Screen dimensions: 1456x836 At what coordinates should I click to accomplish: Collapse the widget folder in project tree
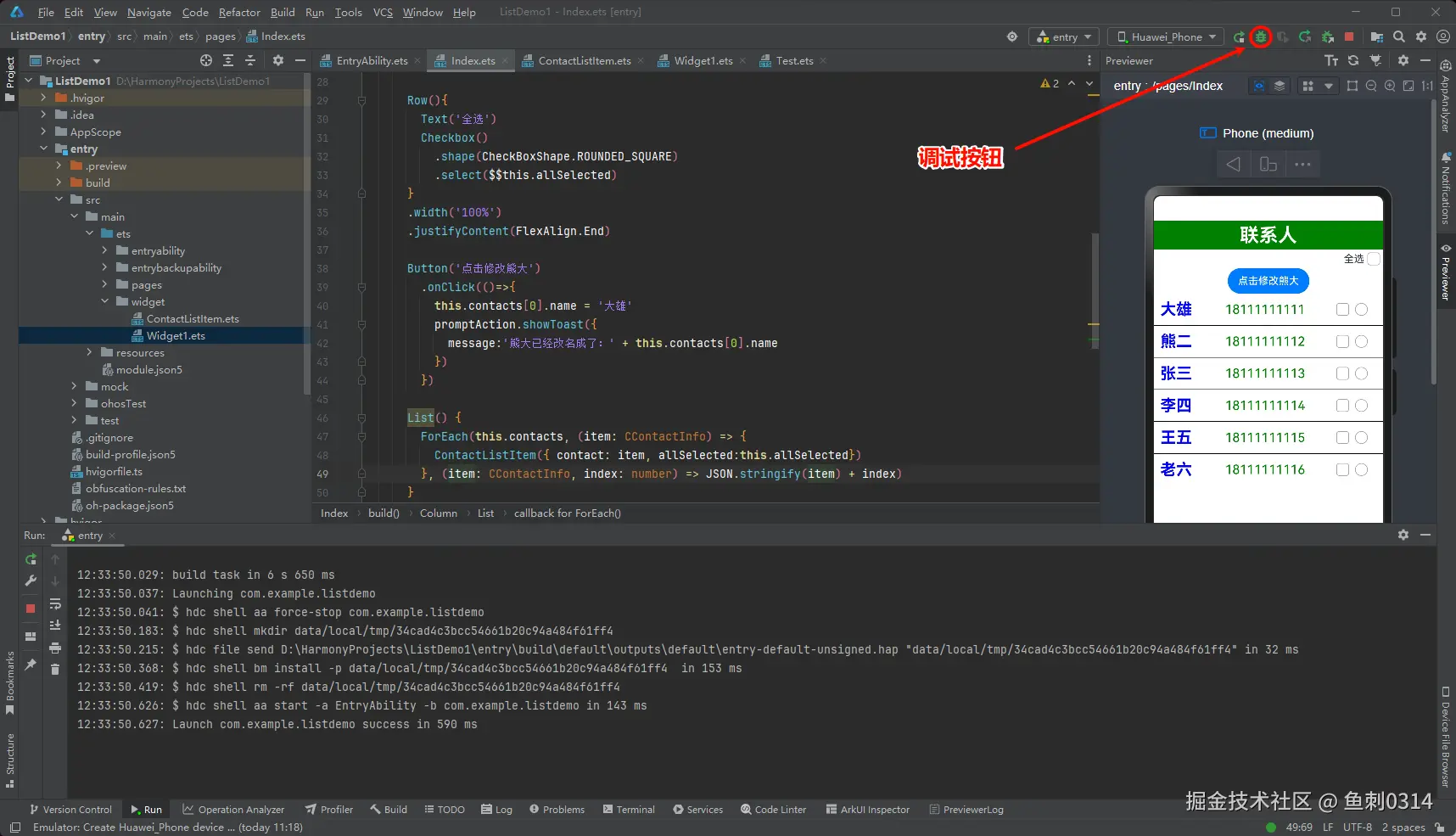click(x=105, y=301)
